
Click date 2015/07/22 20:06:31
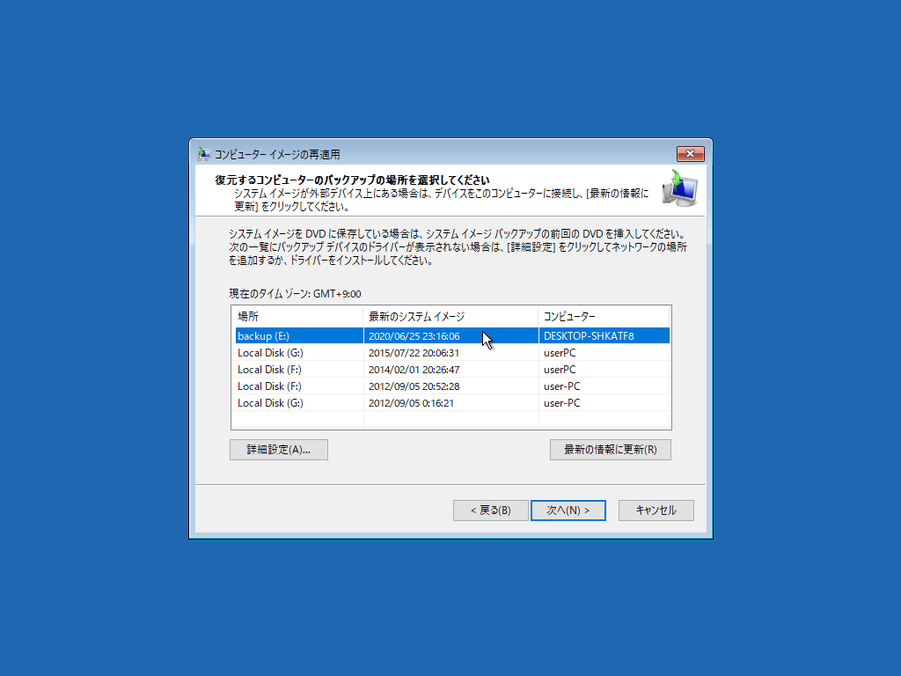pos(414,353)
